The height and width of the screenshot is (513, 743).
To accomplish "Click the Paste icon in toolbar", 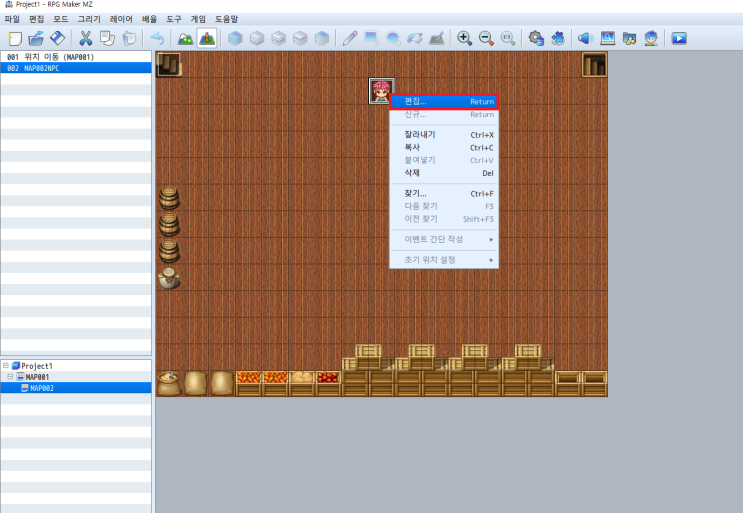I will tap(129, 38).
